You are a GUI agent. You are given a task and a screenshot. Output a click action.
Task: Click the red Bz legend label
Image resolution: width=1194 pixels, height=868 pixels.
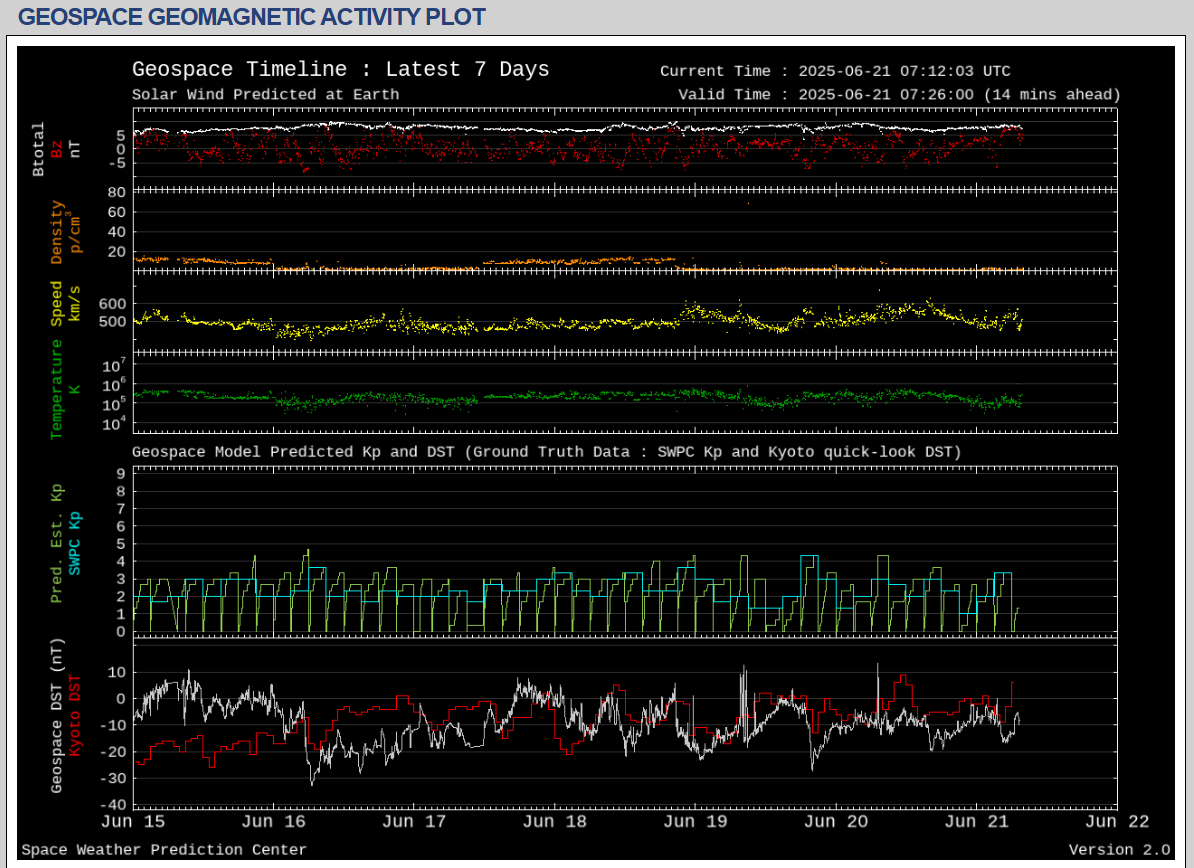point(57,149)
